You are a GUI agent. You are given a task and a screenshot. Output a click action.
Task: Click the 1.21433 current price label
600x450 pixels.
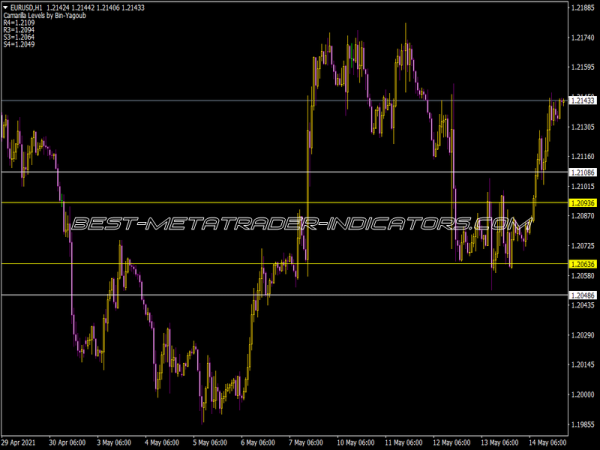point(582,101)
